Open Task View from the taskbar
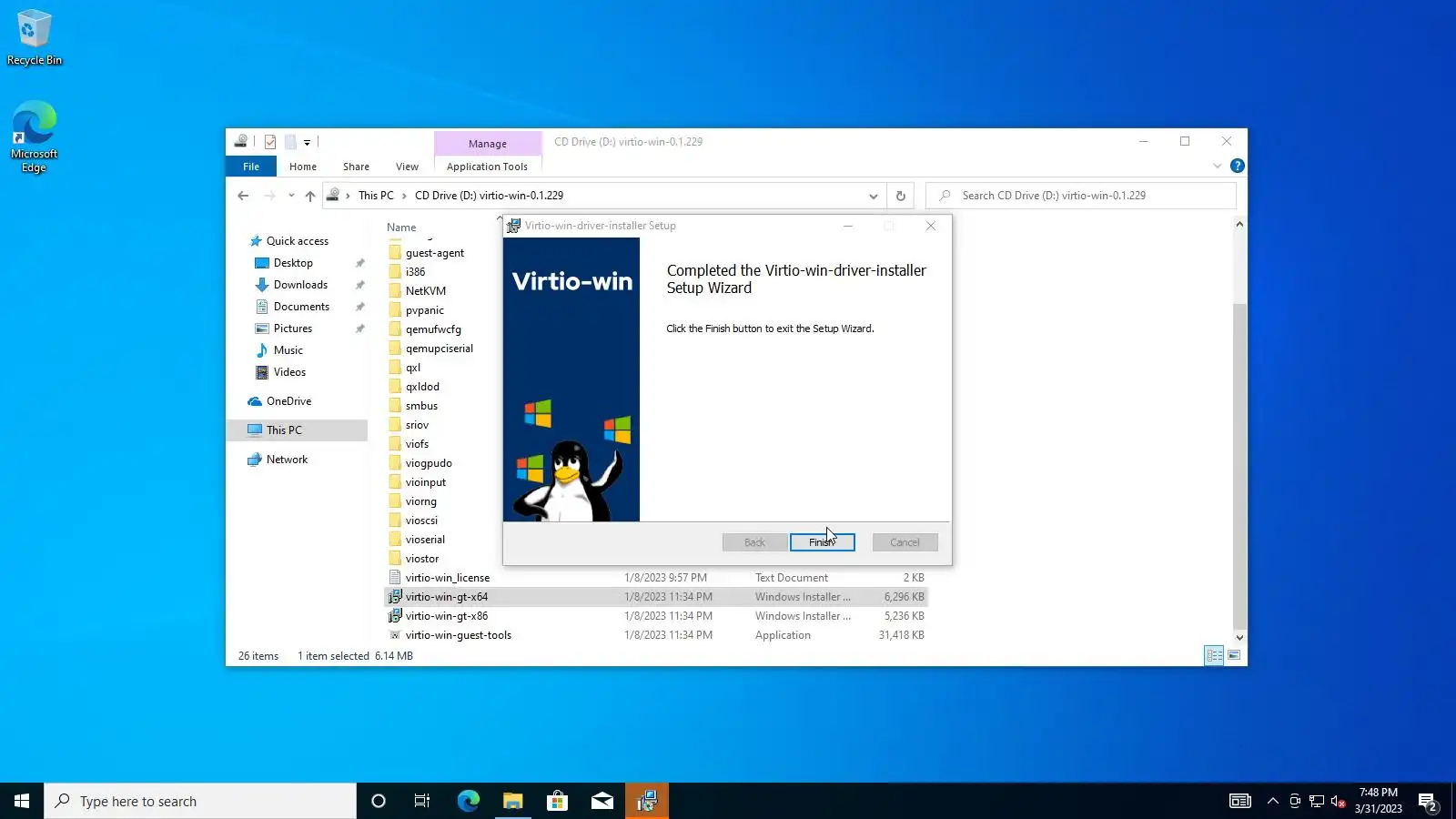Image resolution: width=1456 pixels, height=819 pixels. [422, 801]
